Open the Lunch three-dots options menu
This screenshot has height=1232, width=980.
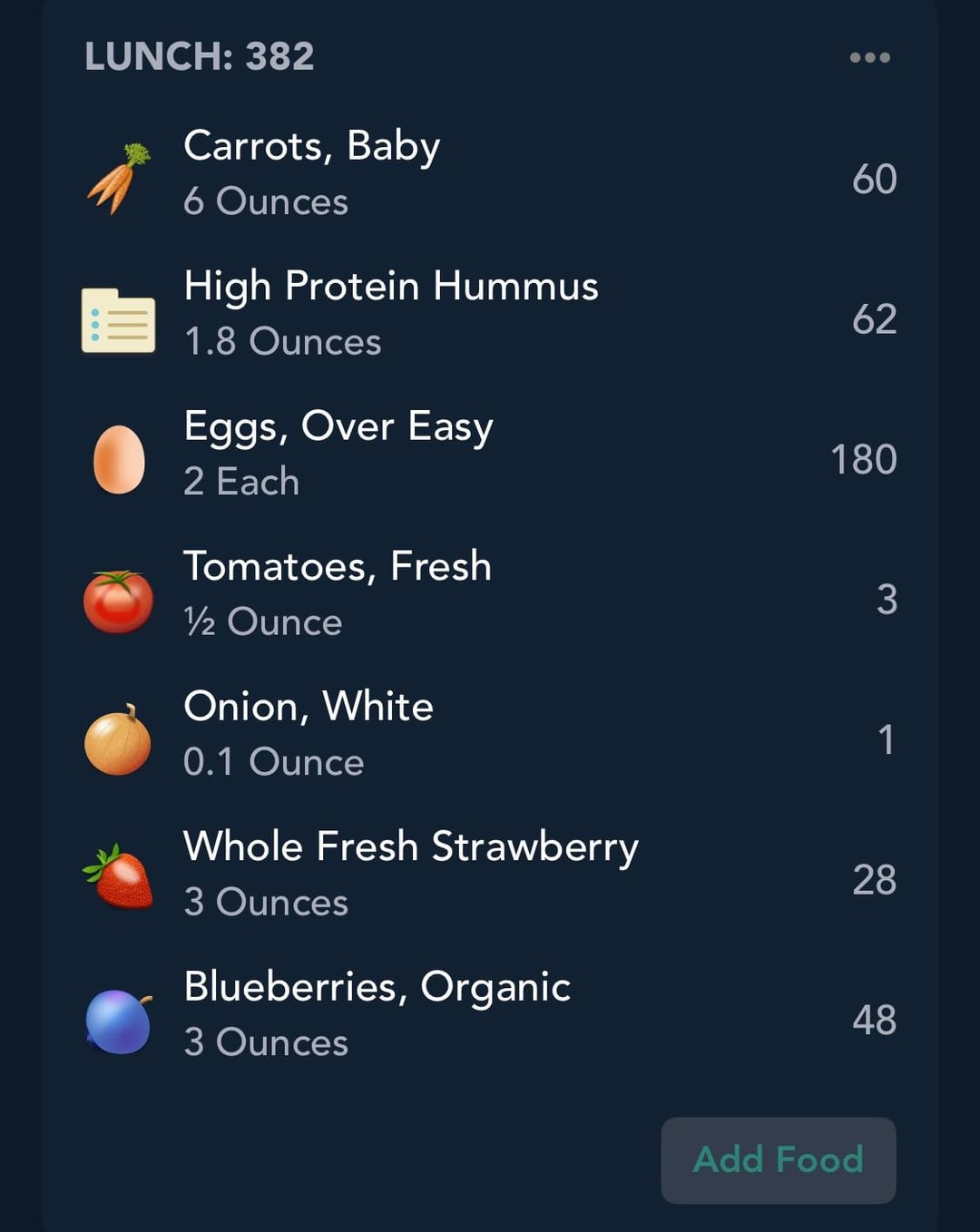(x=869, y=57)
